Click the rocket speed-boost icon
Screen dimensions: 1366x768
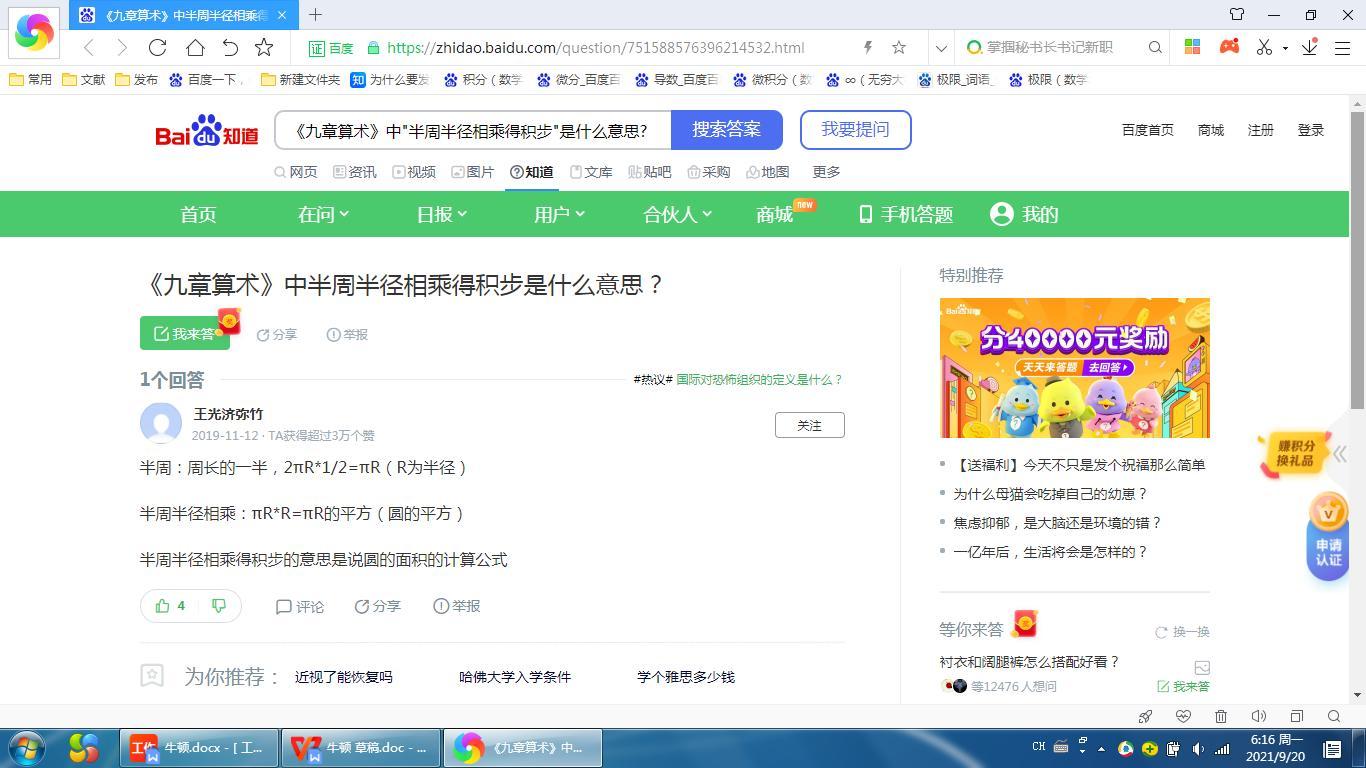tap(1146, 716)
